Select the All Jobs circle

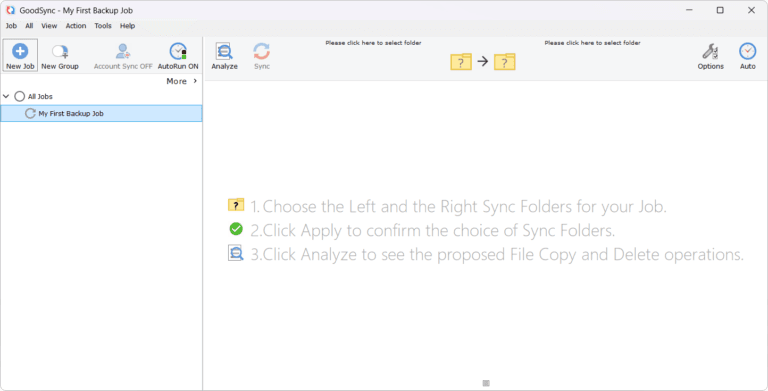(20, 97)
